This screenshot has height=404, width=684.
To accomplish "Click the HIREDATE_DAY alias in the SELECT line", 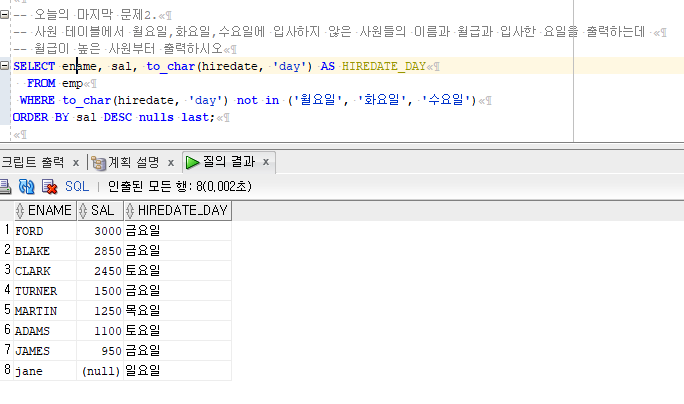I will (x=384, y=66).
